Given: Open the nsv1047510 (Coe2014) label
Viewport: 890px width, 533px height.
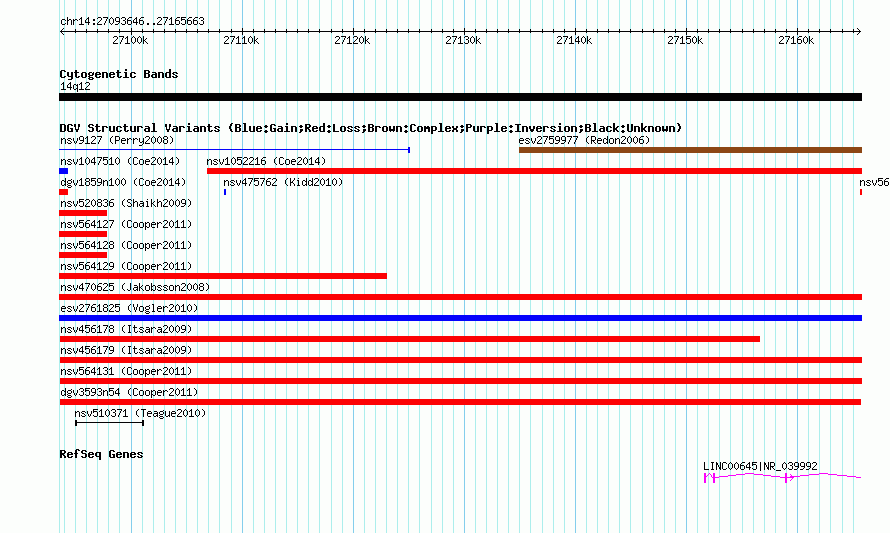Looking at the screenshot, I should click(120, 161).
